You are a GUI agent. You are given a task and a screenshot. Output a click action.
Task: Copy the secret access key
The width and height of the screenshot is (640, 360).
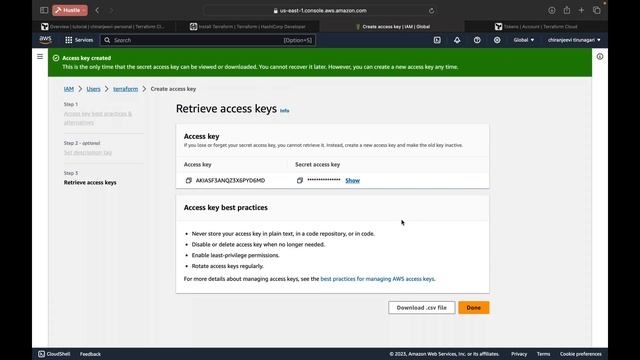tap(300, 180)
